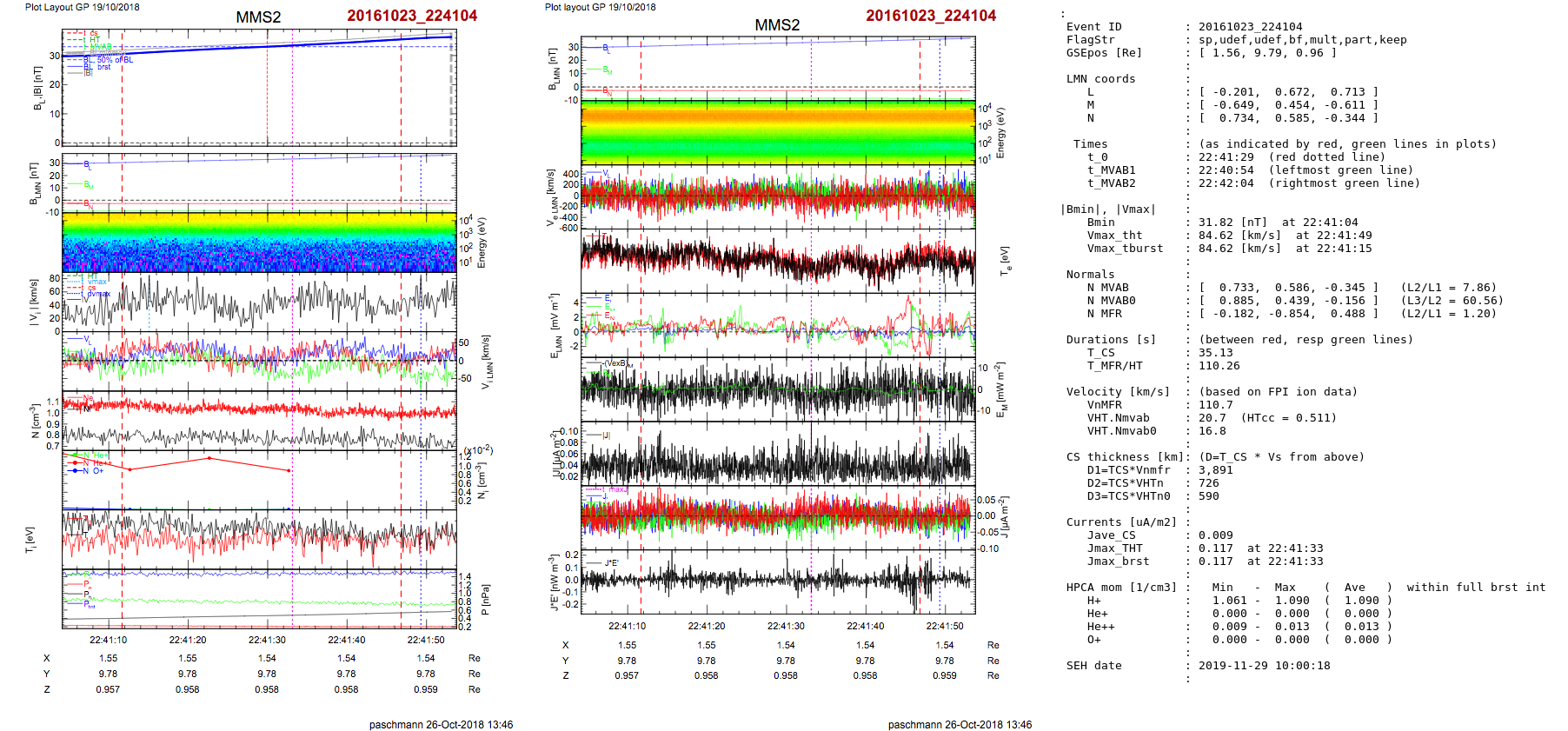Click 'Plot Layout GP 19/10/2018' header at top left
This screenshot has width=1568, height=731.
pyautogui.click(x=82, y=7)
